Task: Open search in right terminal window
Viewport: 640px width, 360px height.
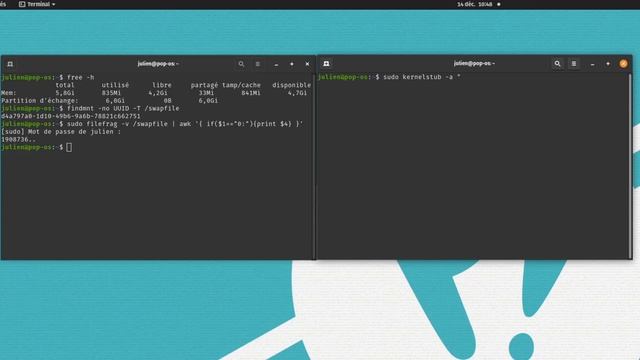Action: (x=558, y=64)
